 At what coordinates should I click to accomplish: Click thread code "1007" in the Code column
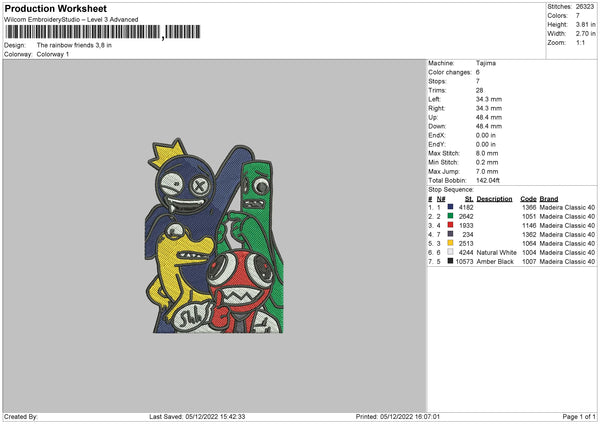529,261
